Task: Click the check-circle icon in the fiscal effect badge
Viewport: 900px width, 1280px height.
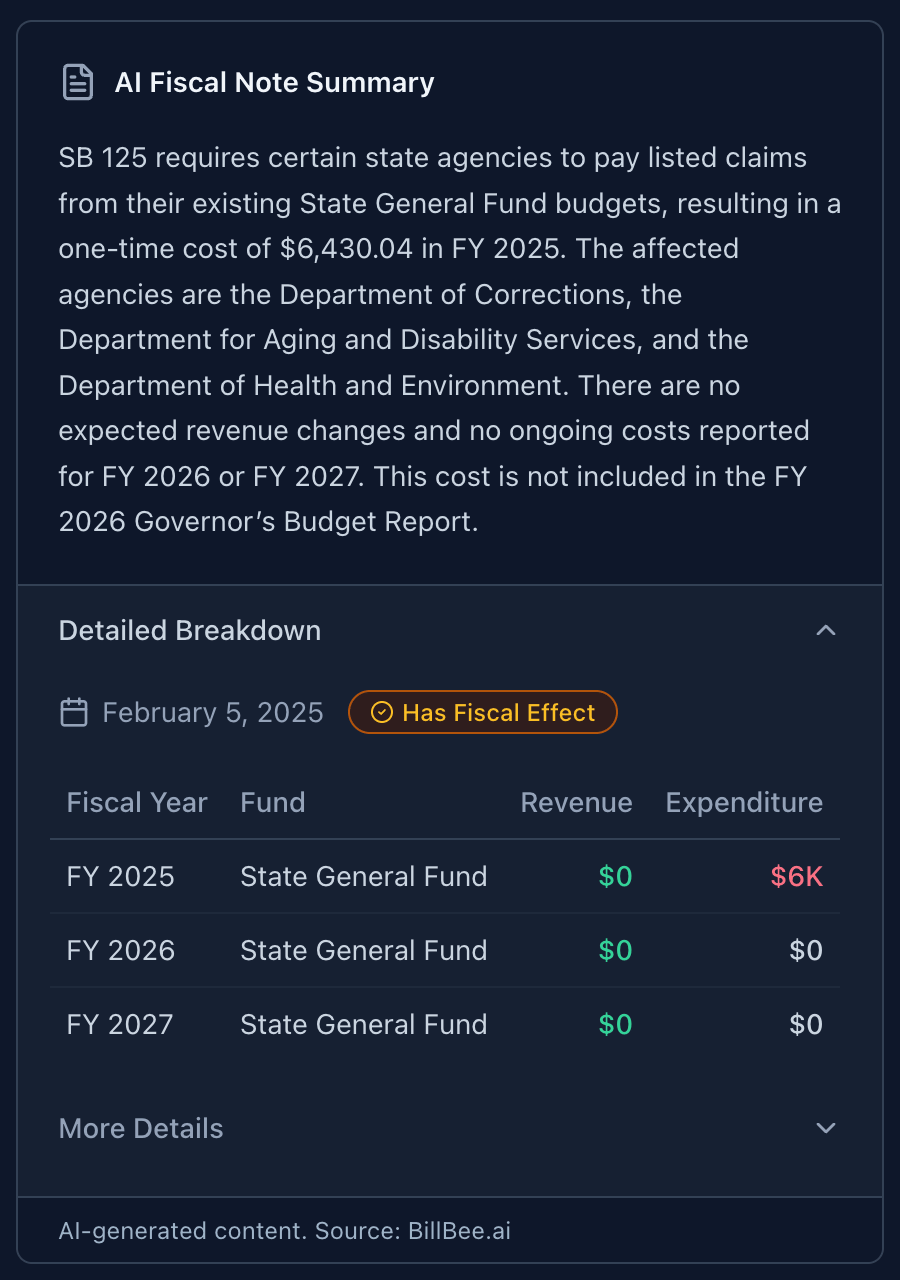Action: (381, 713)
